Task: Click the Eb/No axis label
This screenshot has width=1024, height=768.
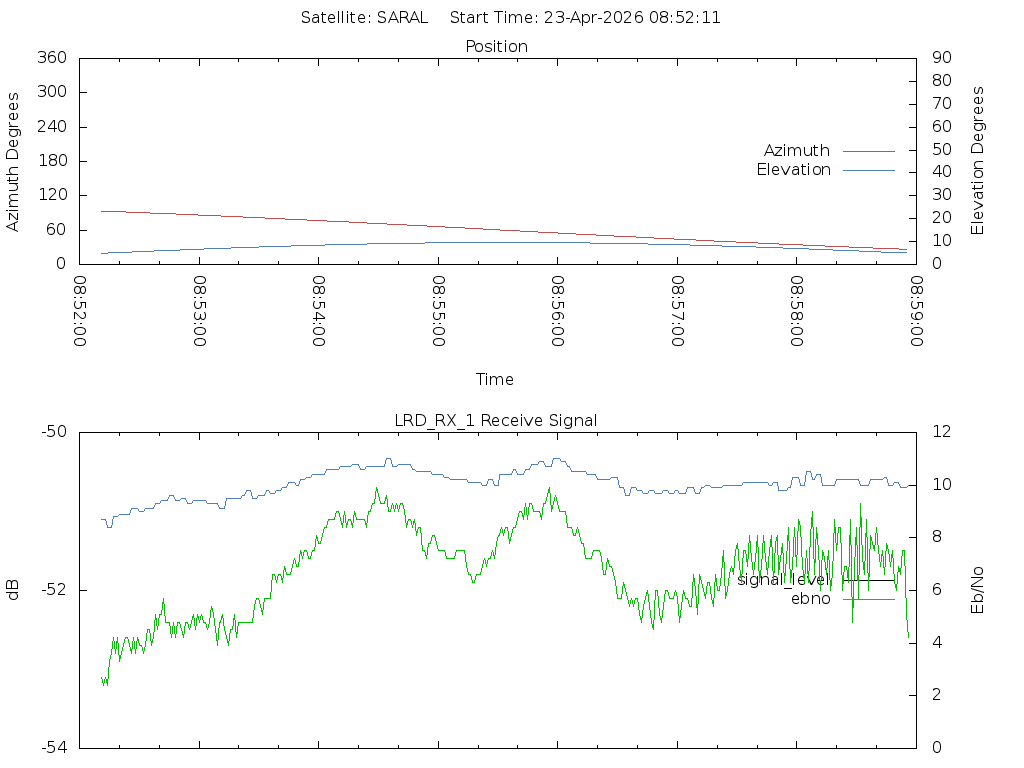Action: click(978, 590)
